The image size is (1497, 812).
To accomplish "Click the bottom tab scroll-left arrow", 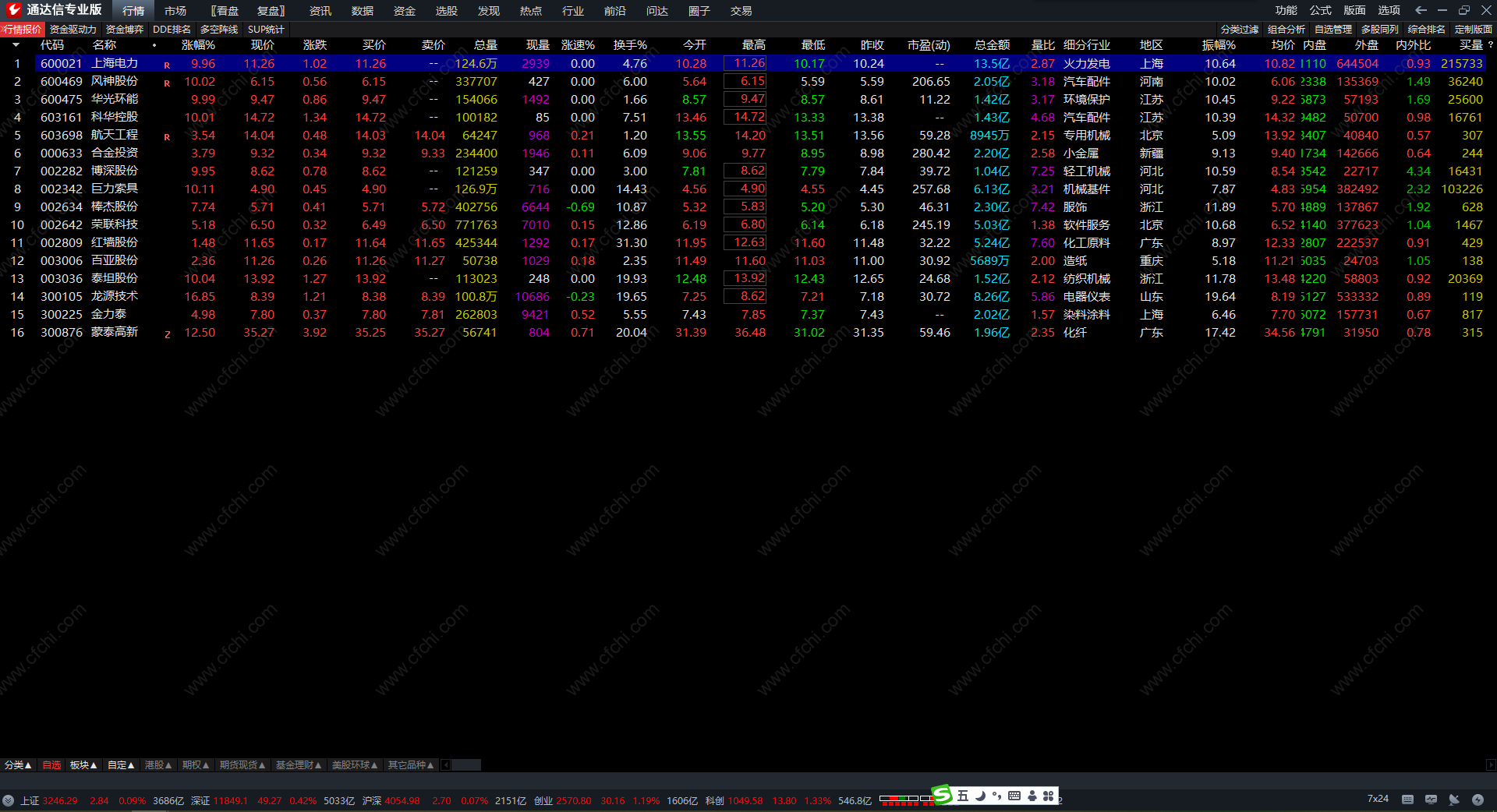I will [446, 765].
